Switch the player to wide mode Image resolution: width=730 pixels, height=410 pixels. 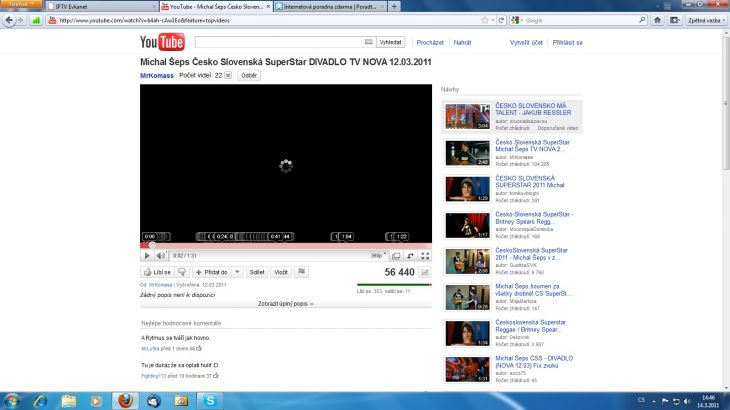pyautogui.click(x=396, y=255)
